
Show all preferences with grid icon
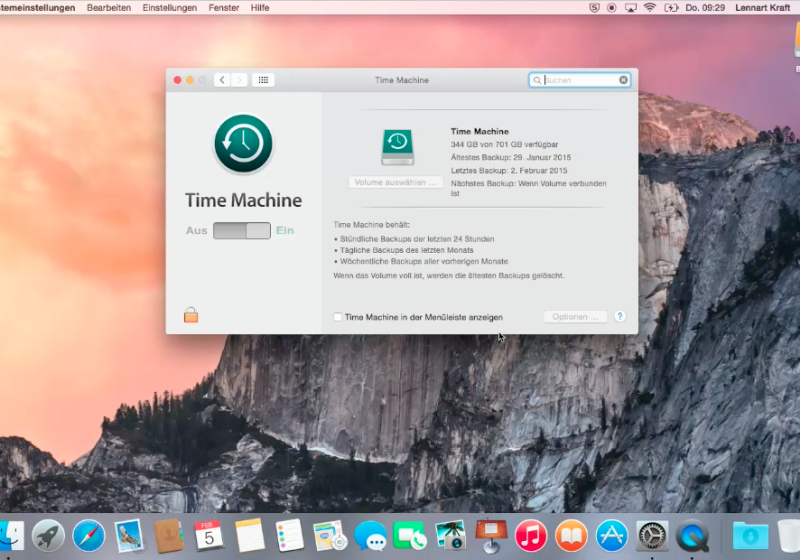point(263,80)
